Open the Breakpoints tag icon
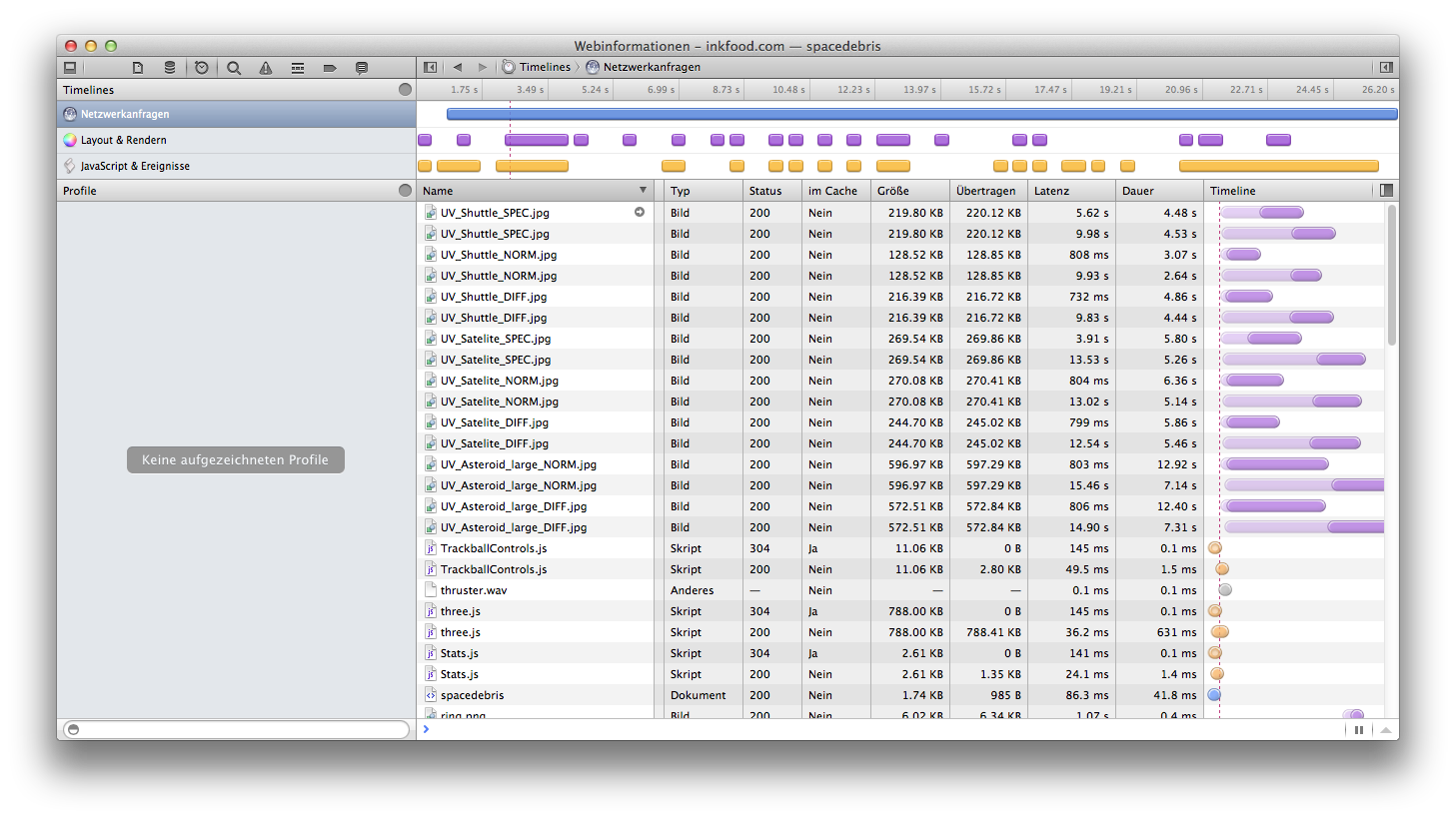This screenshot has height=819, width=1456. [330, 68]
